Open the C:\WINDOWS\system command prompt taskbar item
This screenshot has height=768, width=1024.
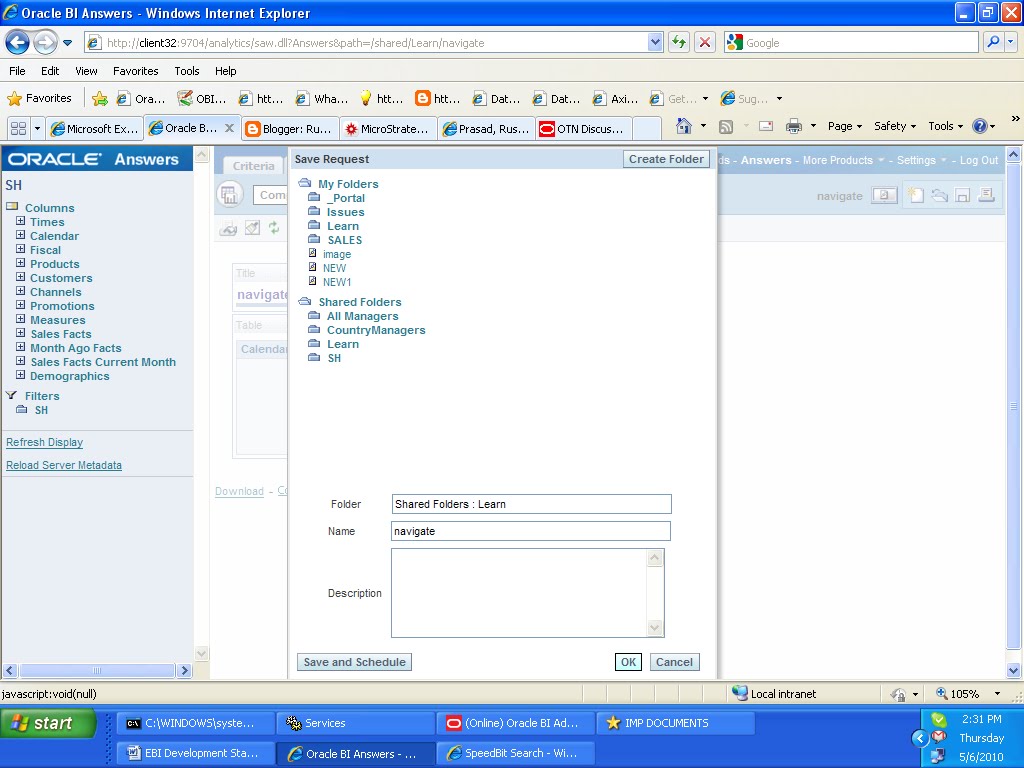coord(195,723)
